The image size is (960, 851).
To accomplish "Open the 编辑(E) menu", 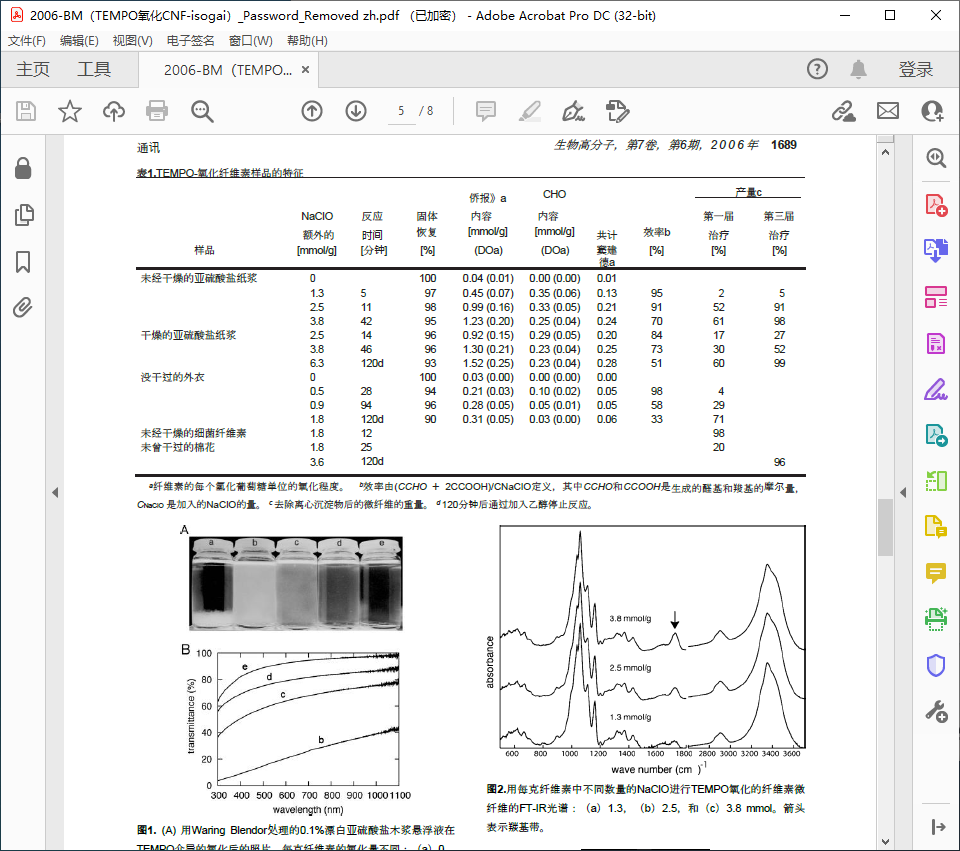I will (x=79, y=41).
